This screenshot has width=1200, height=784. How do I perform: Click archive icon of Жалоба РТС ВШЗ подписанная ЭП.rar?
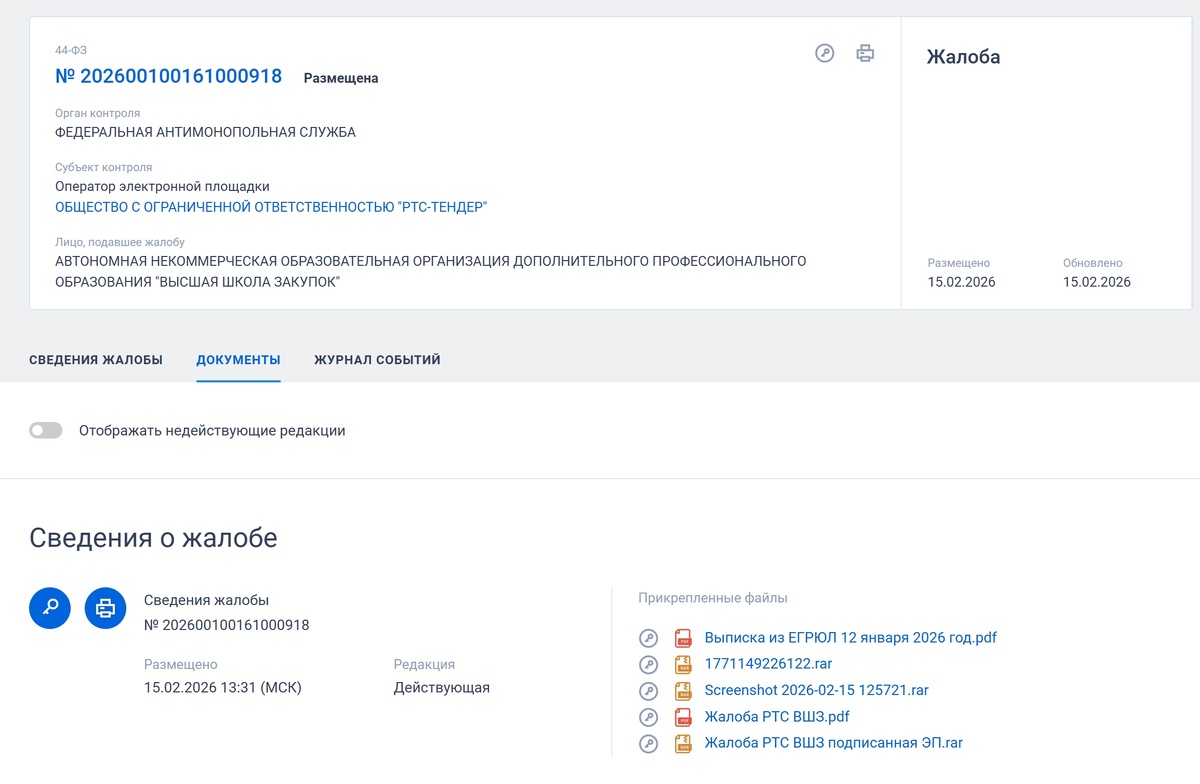coord(683,744)
